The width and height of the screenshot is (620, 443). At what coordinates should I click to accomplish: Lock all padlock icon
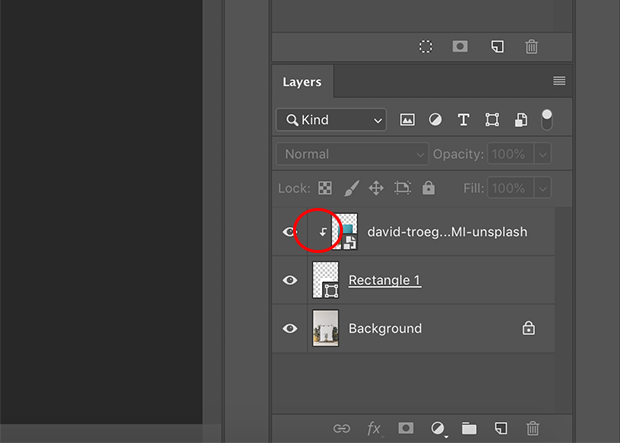click(429, 188)
